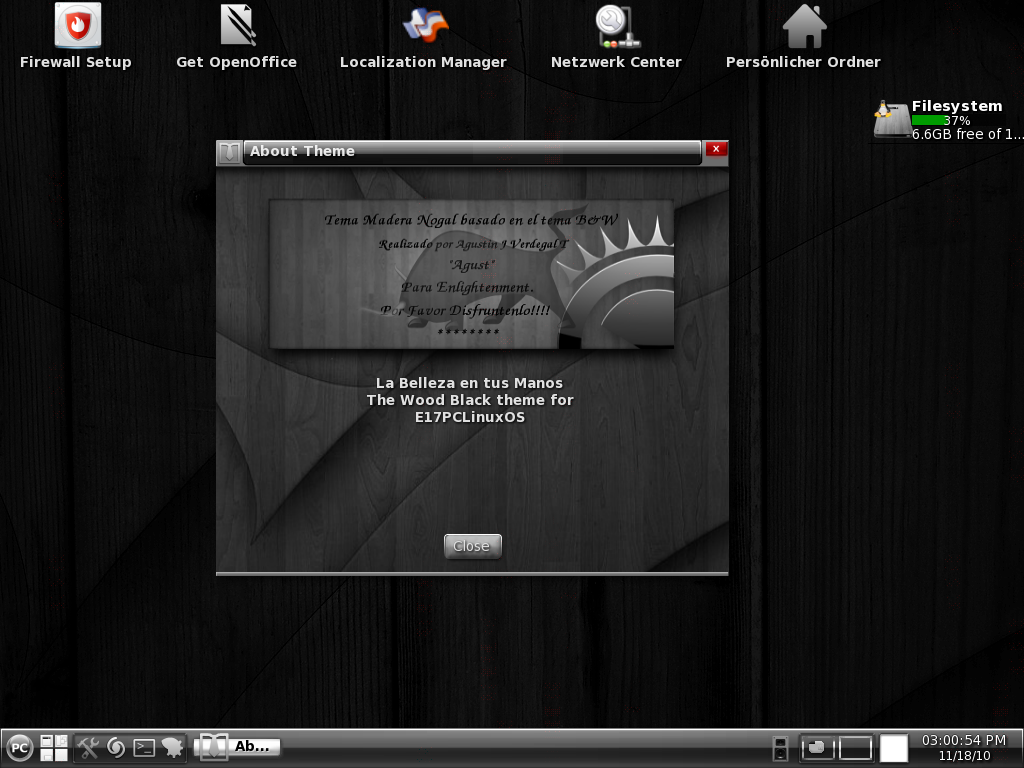1024x768 pixels.
Task: Launch the swirl icon application in taskbar
Action: 116,747
